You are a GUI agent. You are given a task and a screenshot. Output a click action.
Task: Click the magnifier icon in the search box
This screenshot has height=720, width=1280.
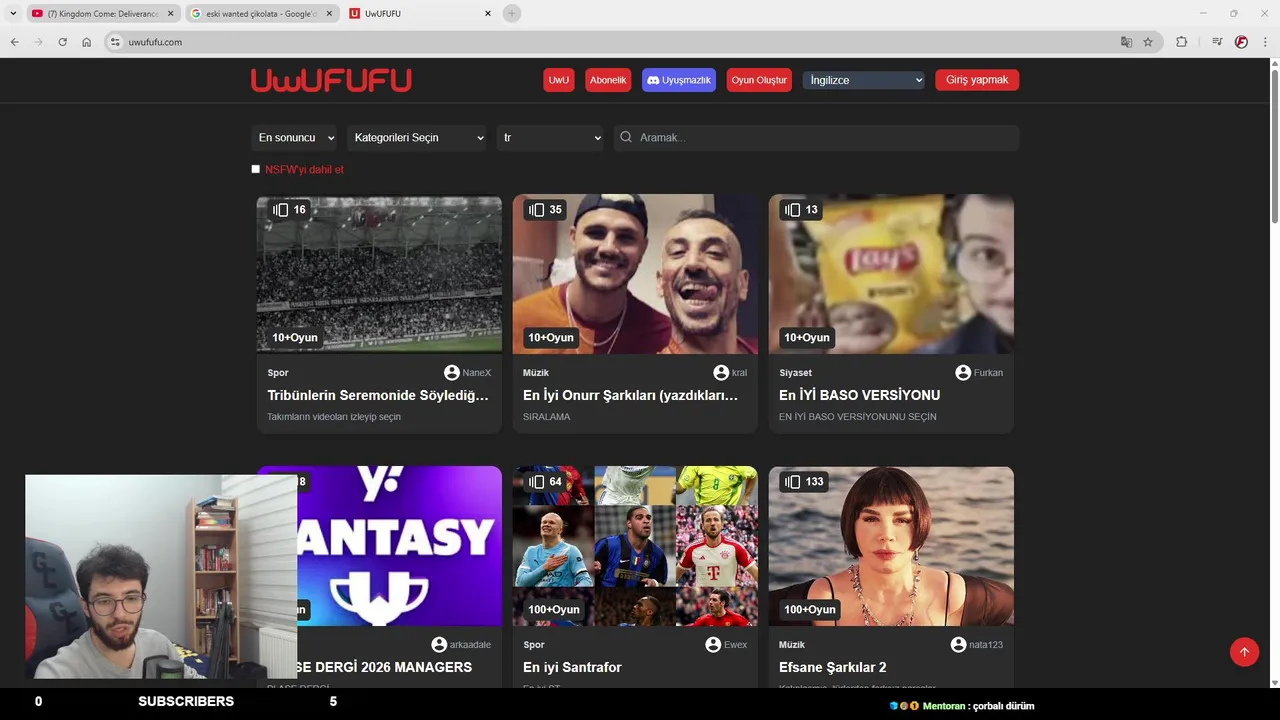pos(627,137)
